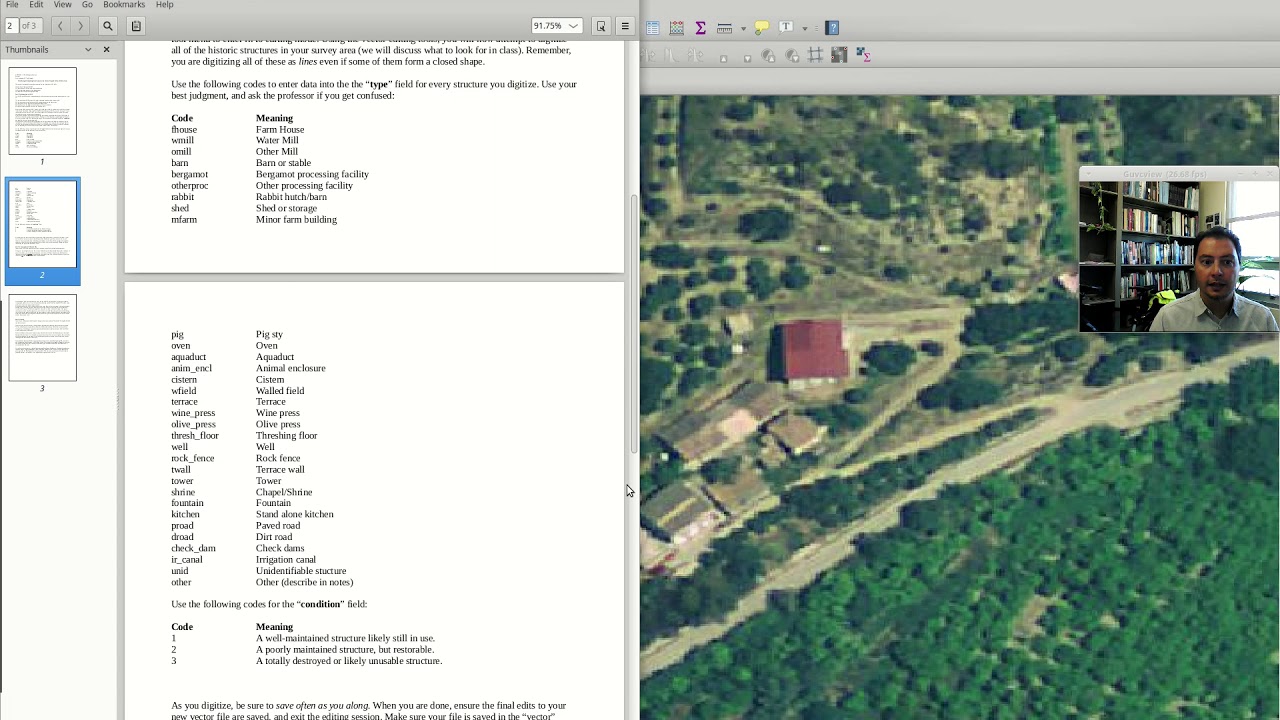The width and height of the screenshot is (1280, 720).
Task: Click the decrease contrast raster icon
Action: pyautogui.click(x=792, y=55)
